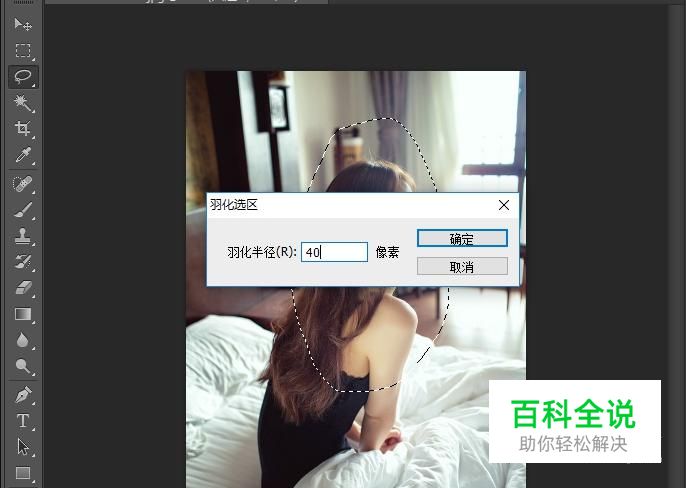Select the Horizontal Type tool

click(23, 421)
